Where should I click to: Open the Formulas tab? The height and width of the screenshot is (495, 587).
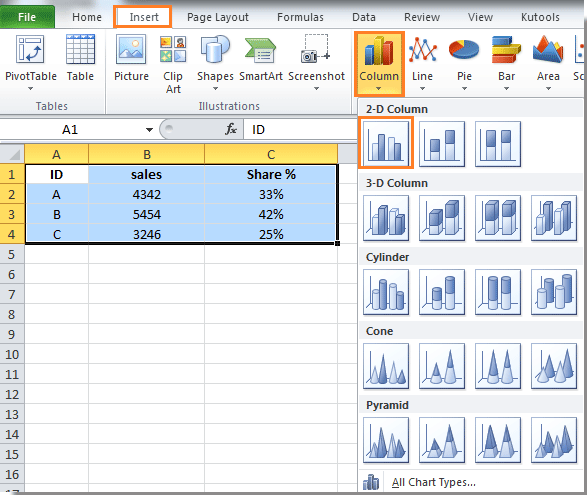[300, 17]
